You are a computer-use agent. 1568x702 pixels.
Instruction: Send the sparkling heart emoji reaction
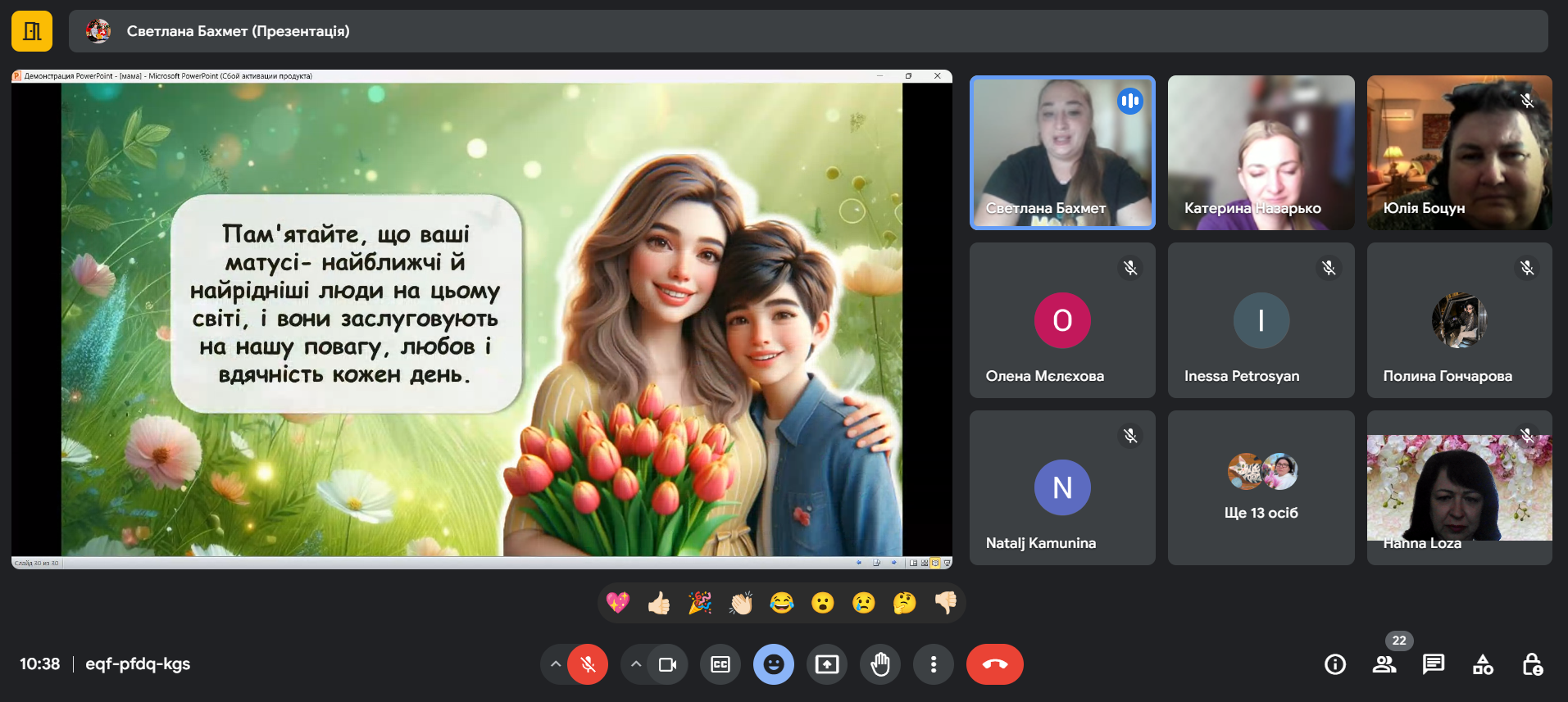point(617,603)
